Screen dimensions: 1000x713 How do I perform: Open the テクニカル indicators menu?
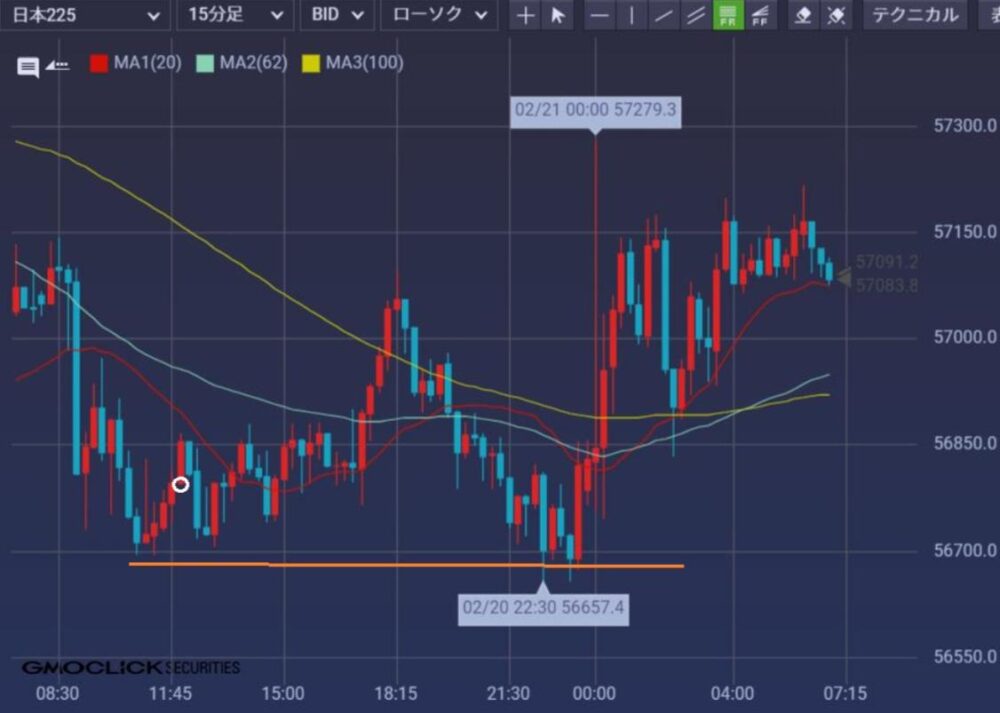(x=915, y=15)
